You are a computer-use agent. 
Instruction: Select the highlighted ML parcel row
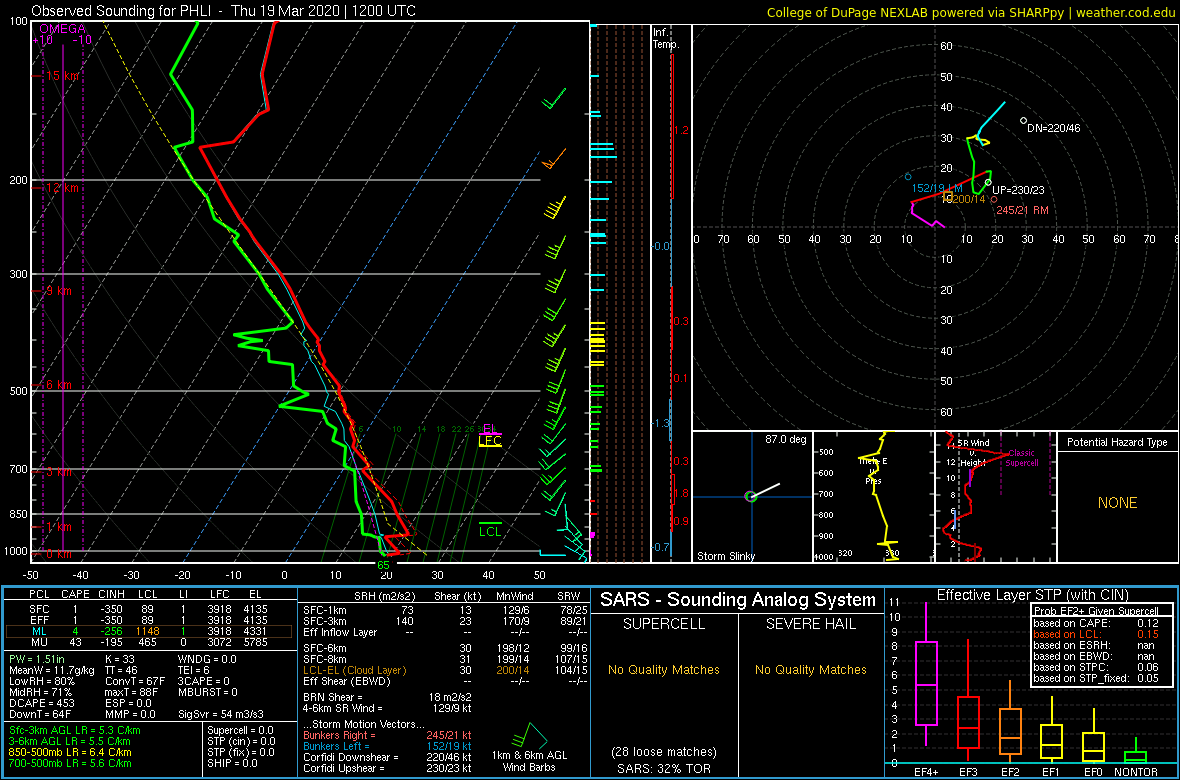pyautogui.click(x=151, y=631)
